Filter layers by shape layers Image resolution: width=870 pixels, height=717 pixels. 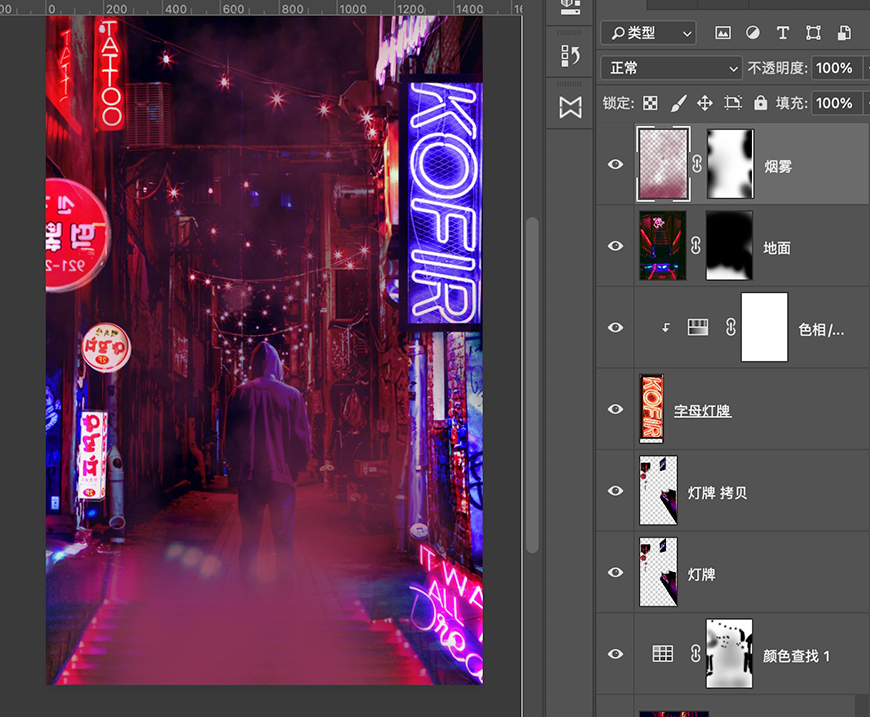813,33
